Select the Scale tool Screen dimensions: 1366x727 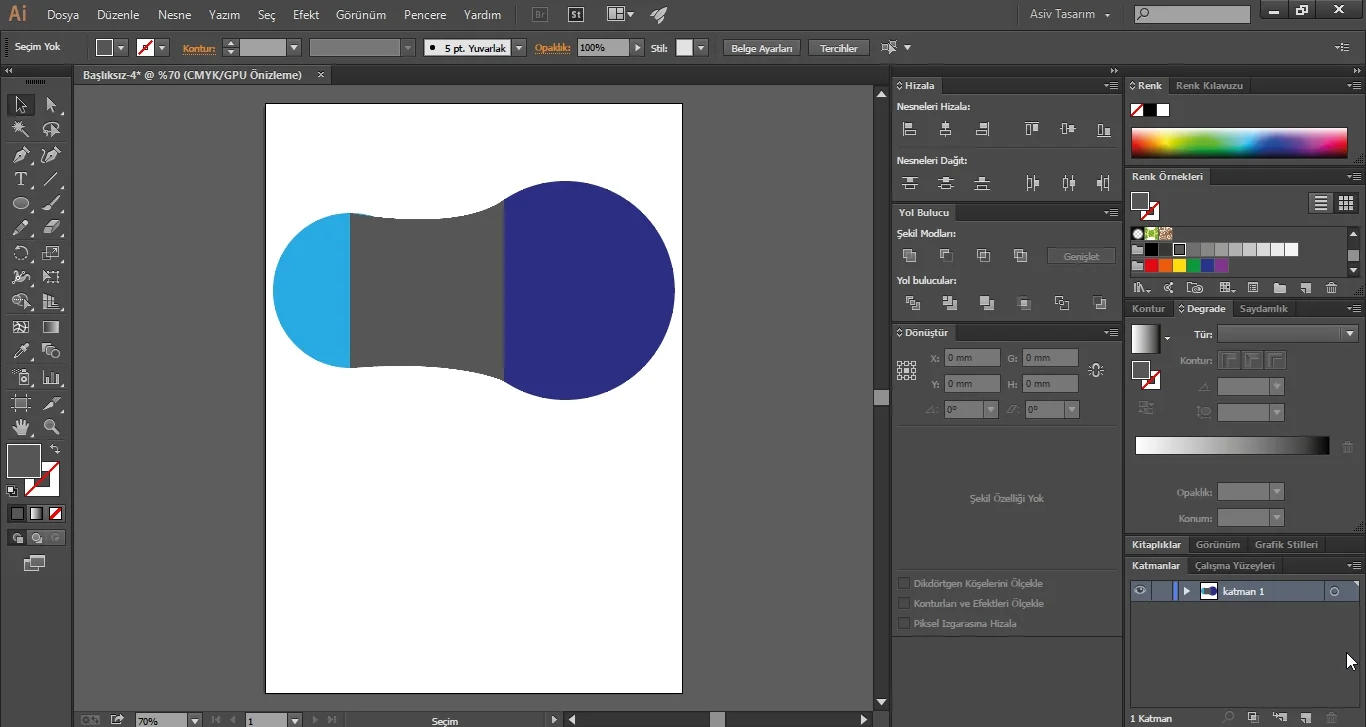pos(51,253)
